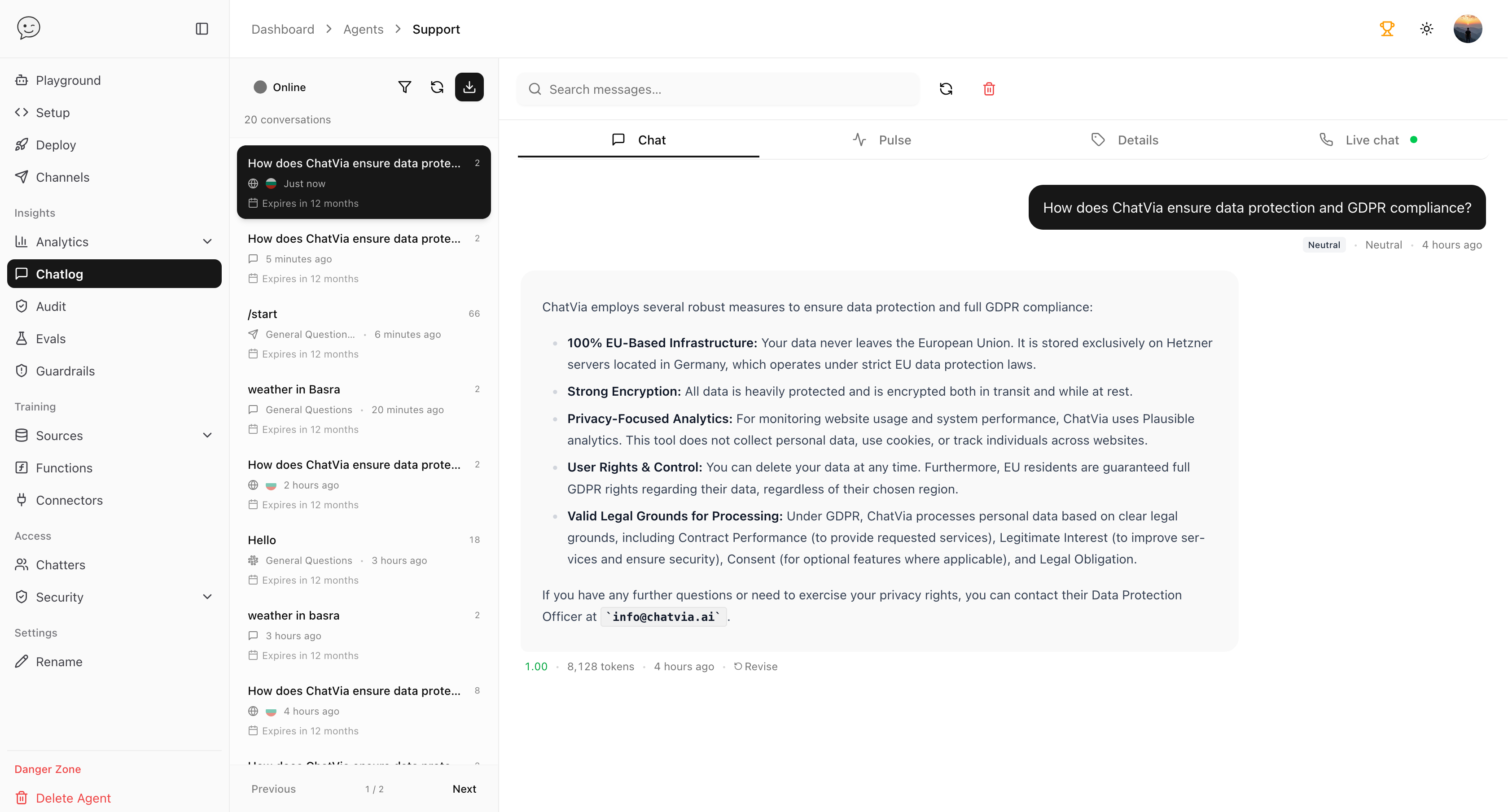Click the country flag on the Just now conversation
The height and width of the screenshot is (812, 1508).
(x=271, y=183)
